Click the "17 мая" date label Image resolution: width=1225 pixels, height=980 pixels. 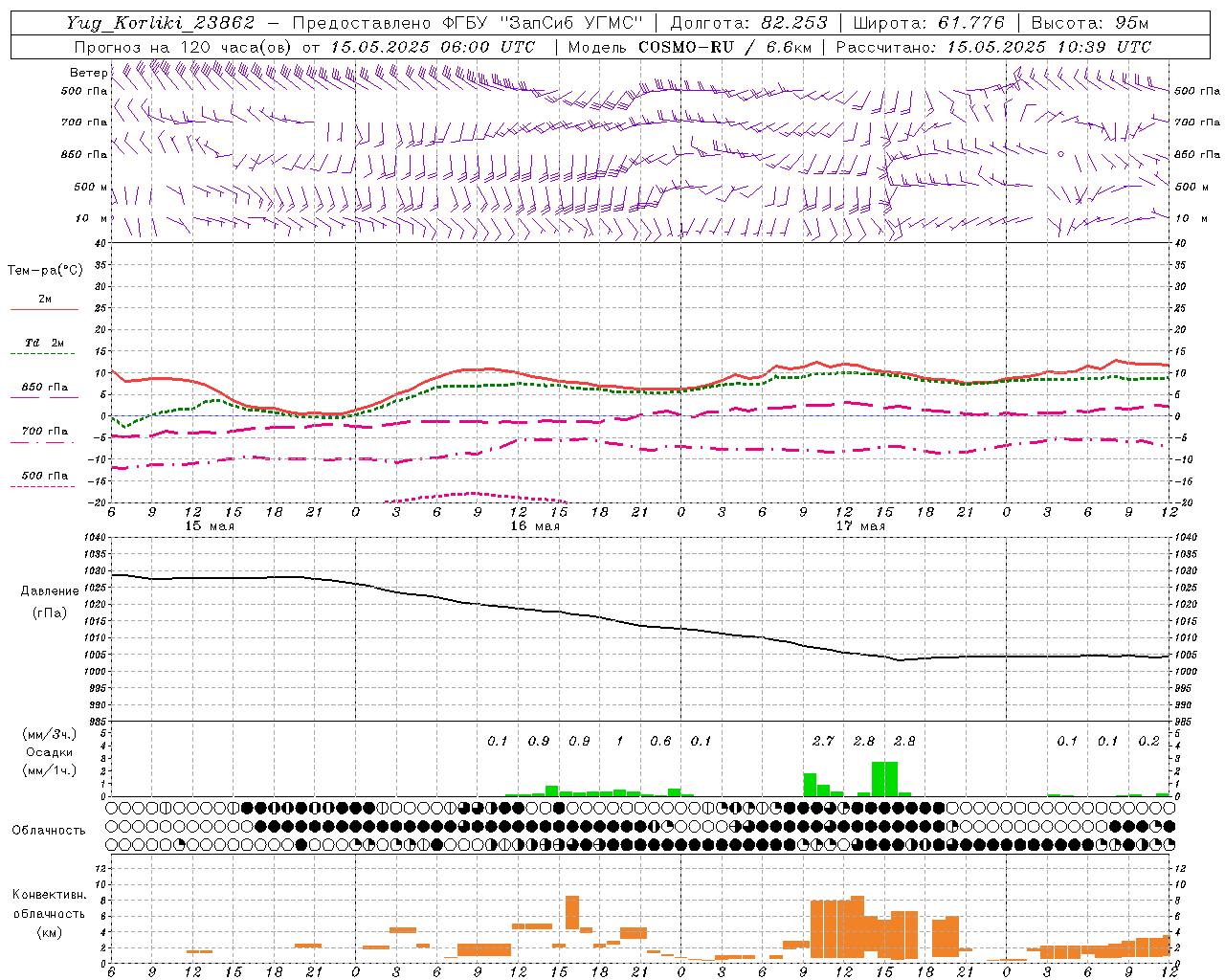(x=860, y=526)
